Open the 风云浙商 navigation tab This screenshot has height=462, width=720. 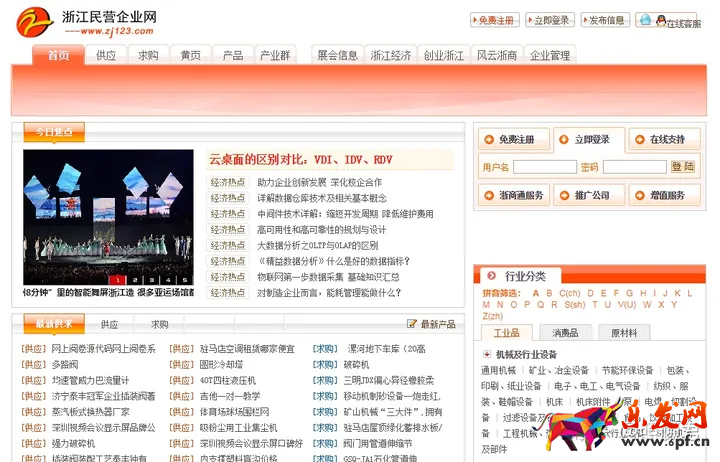(x=497, y=56)
